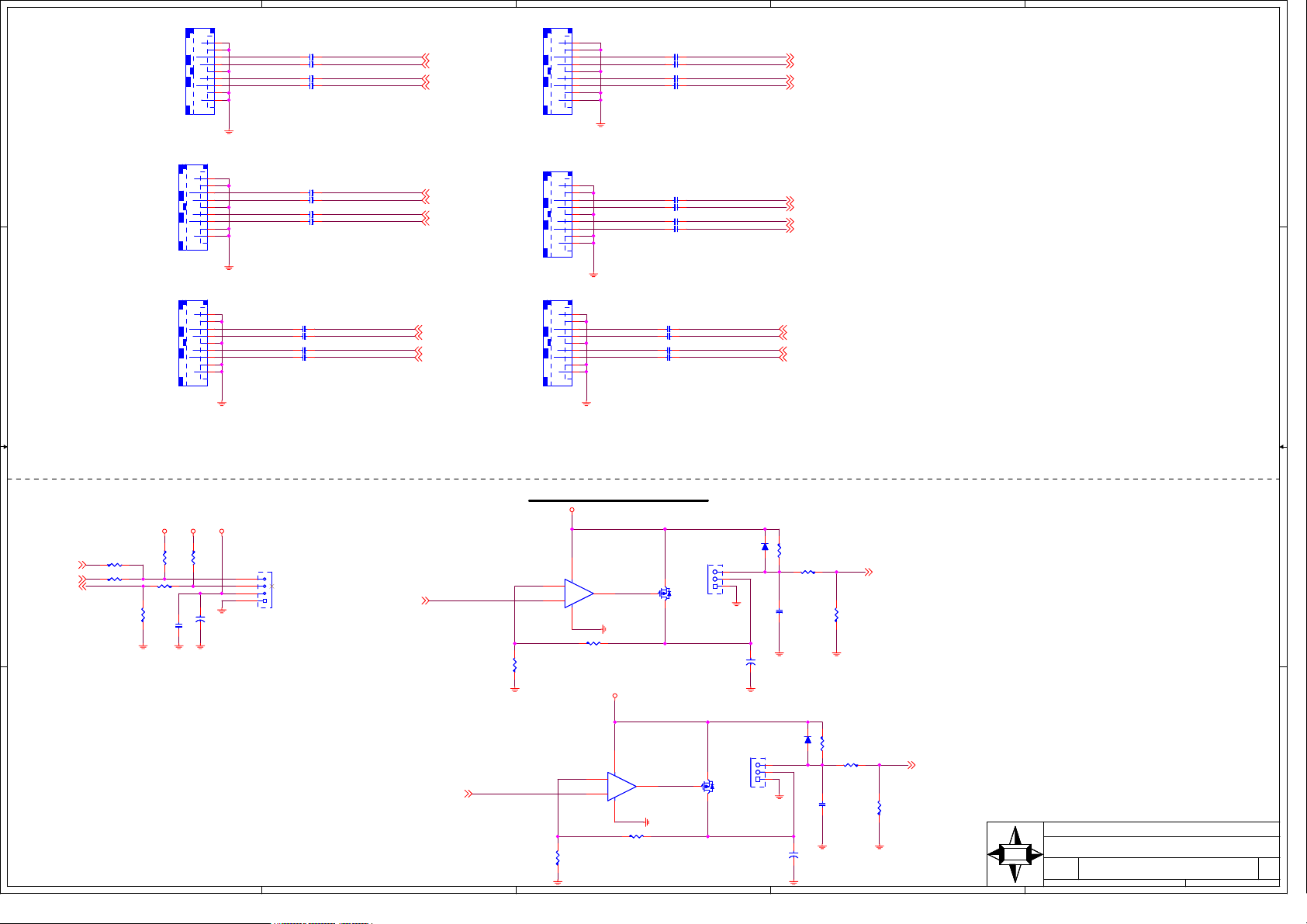This screenshot has height=924, width=1307.
Task: Pick the MOSFET symbol in the upper amplifier circuit
Action: click(x=665, y=594)
